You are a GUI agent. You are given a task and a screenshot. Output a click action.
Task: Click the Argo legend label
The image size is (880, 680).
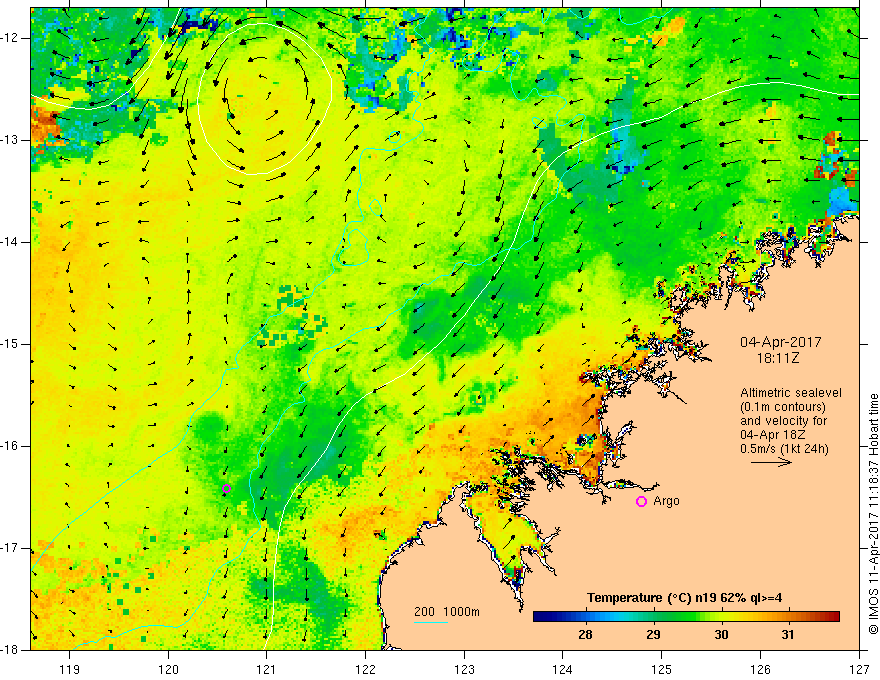tap(666, 501)
